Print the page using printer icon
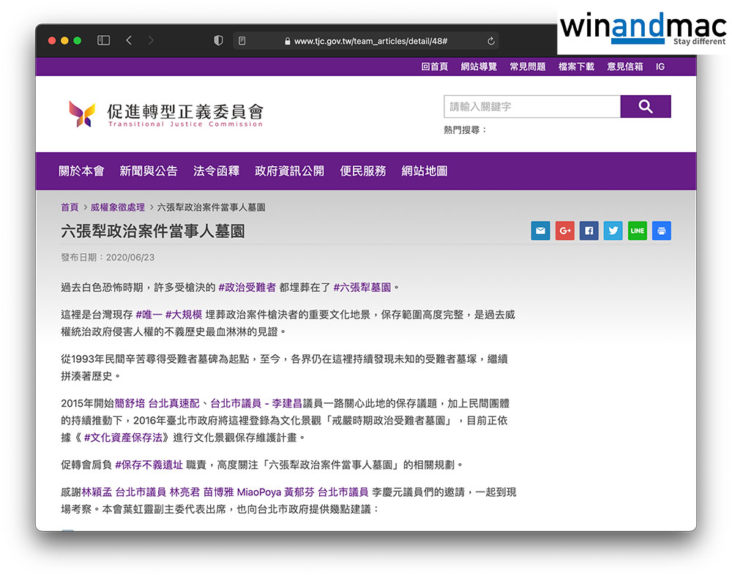 coord(661,231)
